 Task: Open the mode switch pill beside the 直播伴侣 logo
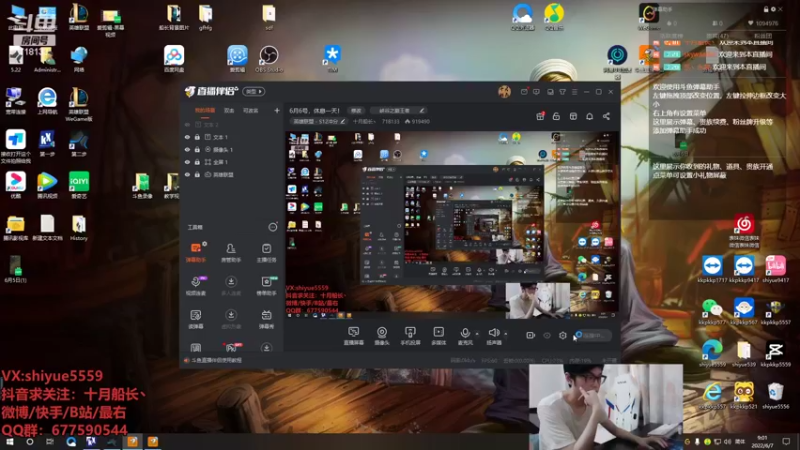coord(254,91)
